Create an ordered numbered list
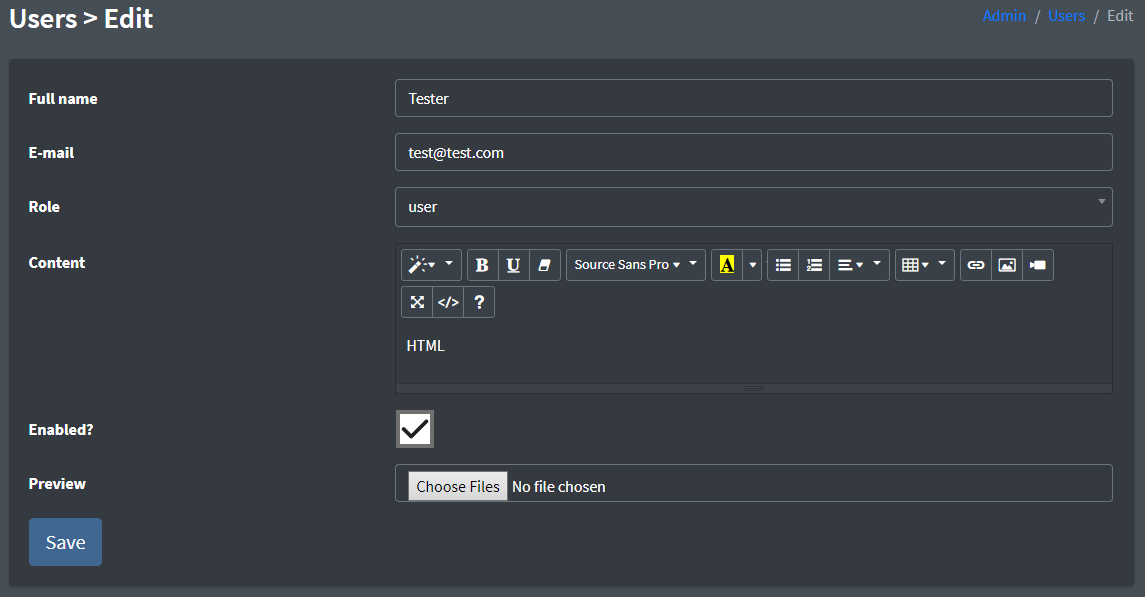The height and width of the screenshot is (597, 1145). 814,264
